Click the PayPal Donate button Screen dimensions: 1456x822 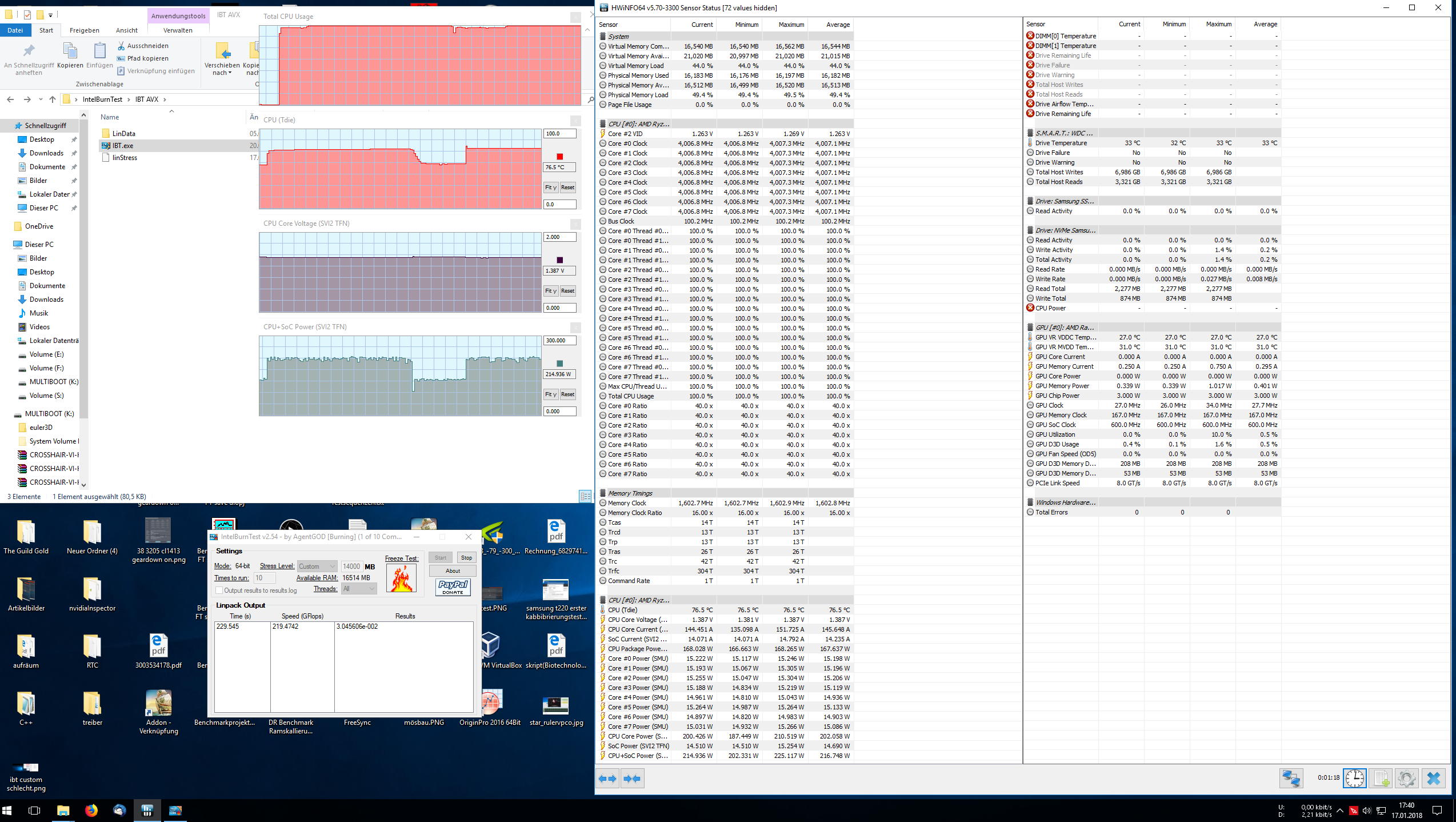[x=453, y=587]
